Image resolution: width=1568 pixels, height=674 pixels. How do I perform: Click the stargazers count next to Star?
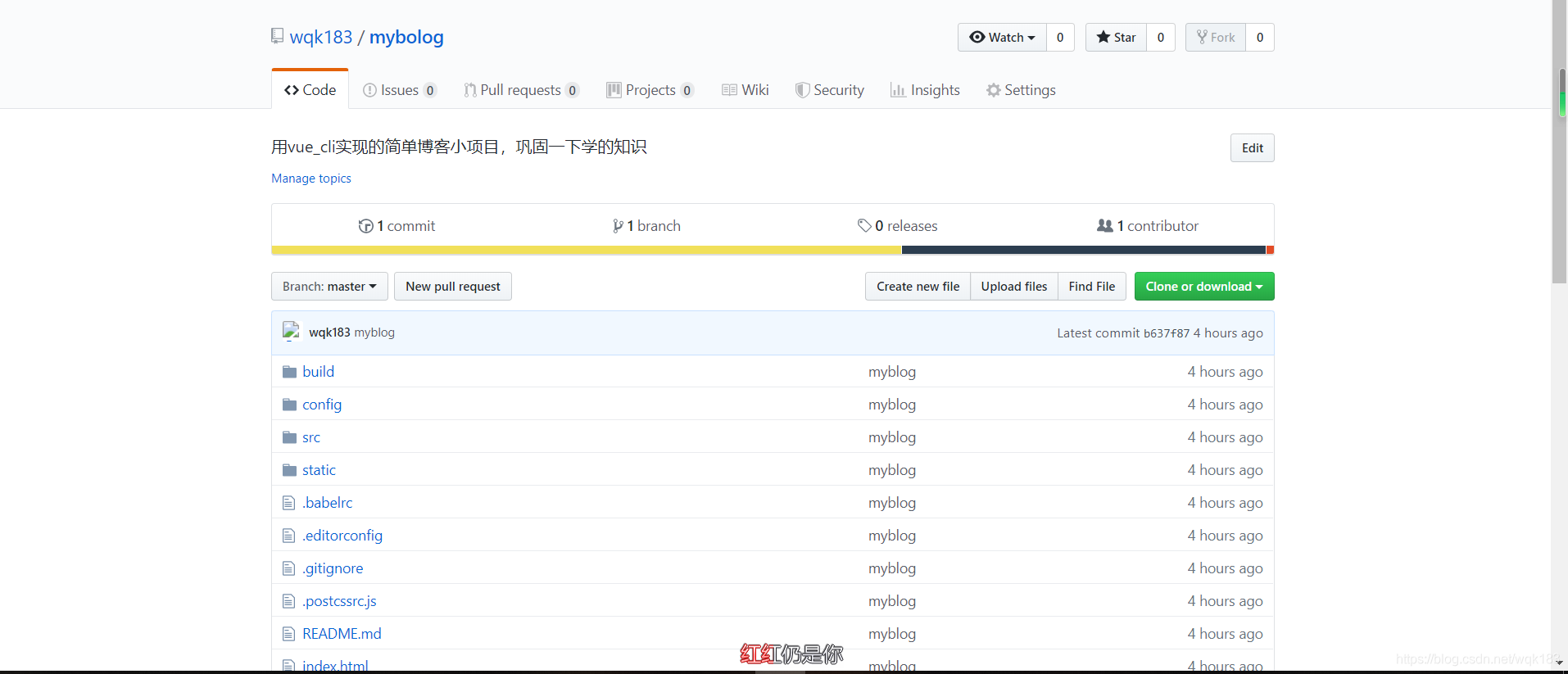coord(1160,38)
